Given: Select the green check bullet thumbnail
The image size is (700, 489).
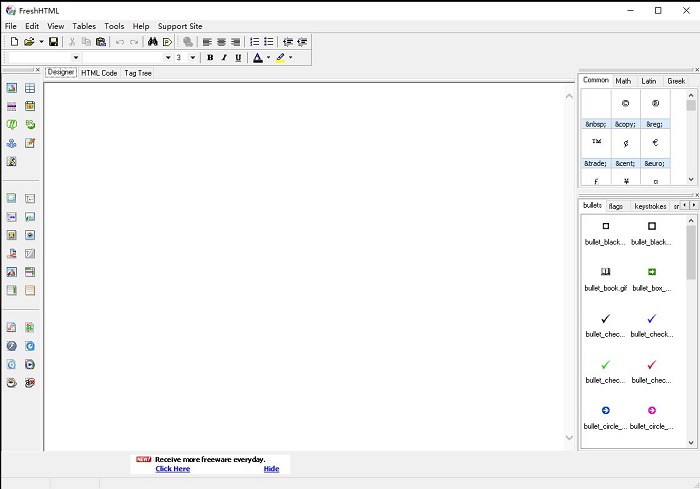Looking at the screenshot, I should [x=605, y=371].
